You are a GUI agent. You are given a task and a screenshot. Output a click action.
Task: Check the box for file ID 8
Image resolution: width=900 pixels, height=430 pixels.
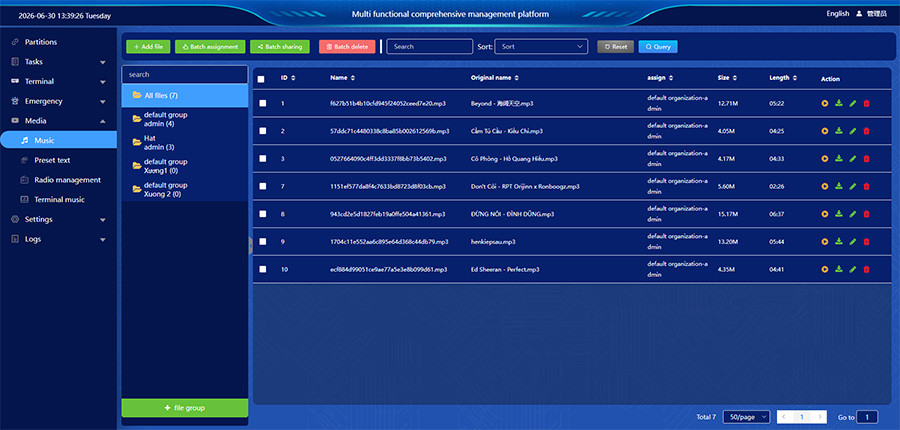[x=262, y=214]
